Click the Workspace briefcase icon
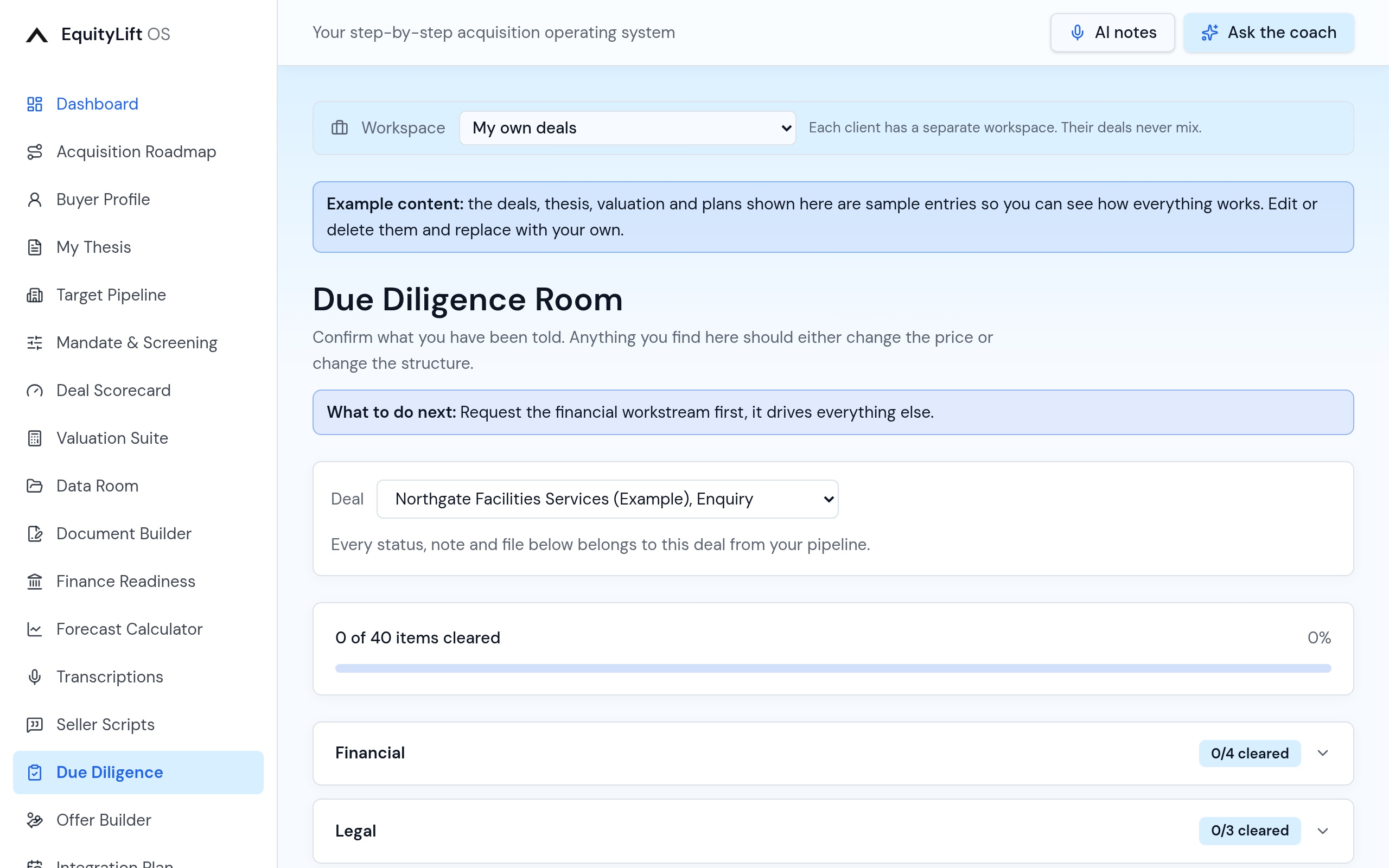 [339, 127]
